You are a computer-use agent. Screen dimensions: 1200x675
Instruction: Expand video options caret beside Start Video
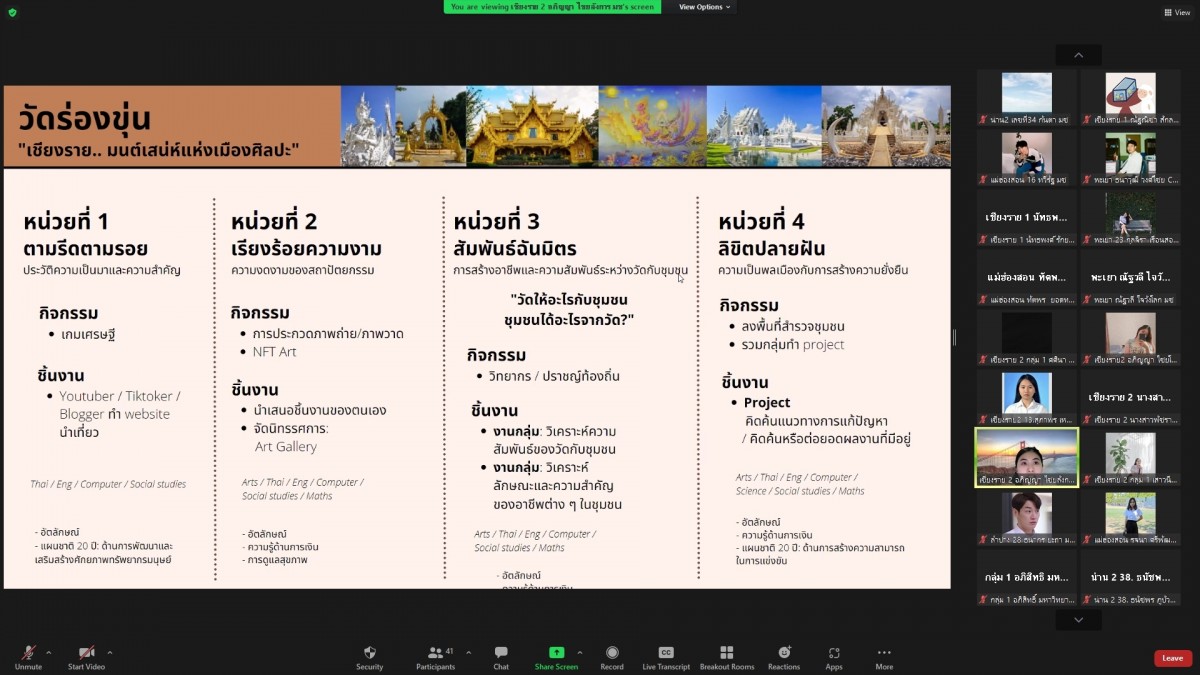(x=109, y=652)
